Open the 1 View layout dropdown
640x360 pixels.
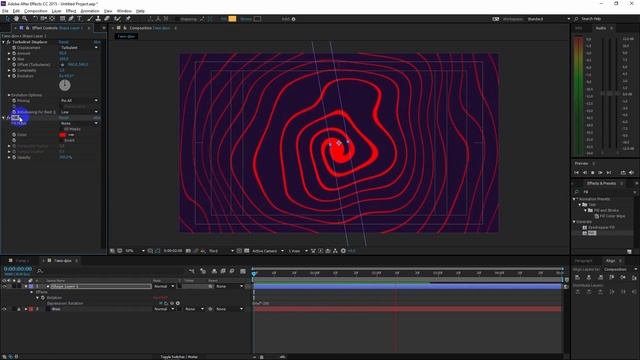tap(298, 251)
